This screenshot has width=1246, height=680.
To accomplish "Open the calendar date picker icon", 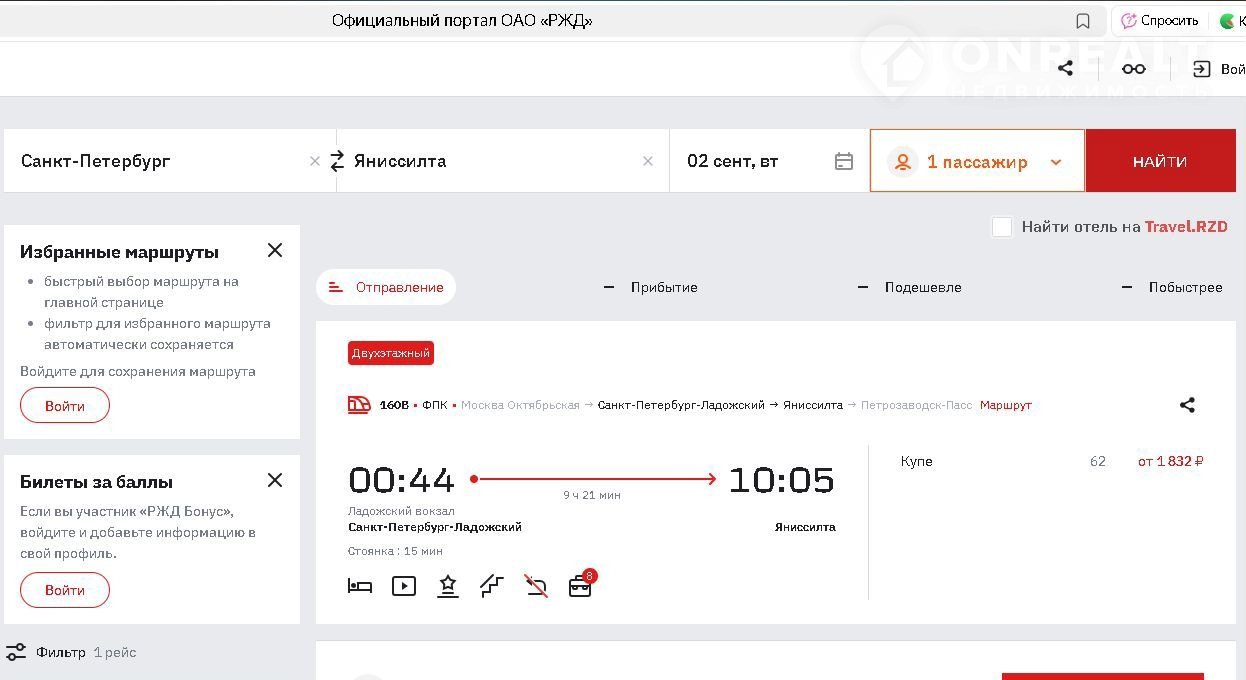I will point(843,161).
